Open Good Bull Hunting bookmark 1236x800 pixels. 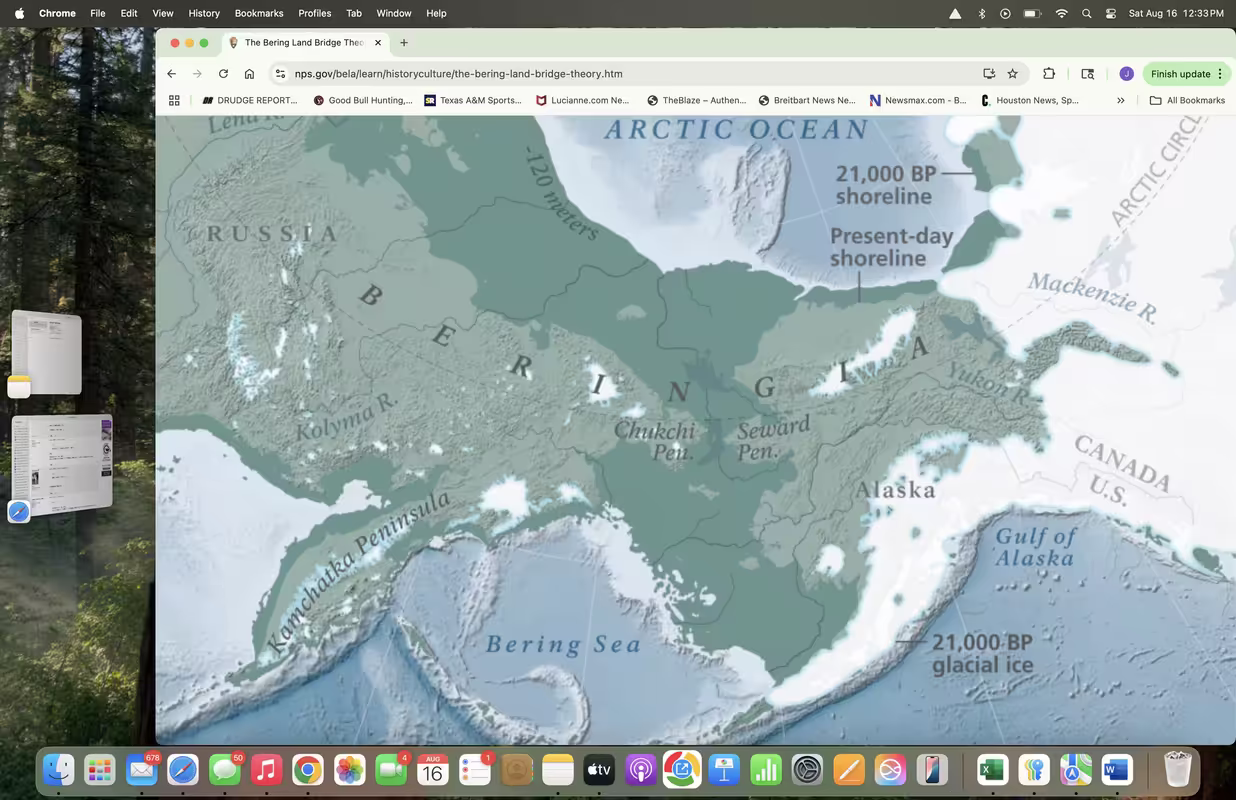point(362,100)
